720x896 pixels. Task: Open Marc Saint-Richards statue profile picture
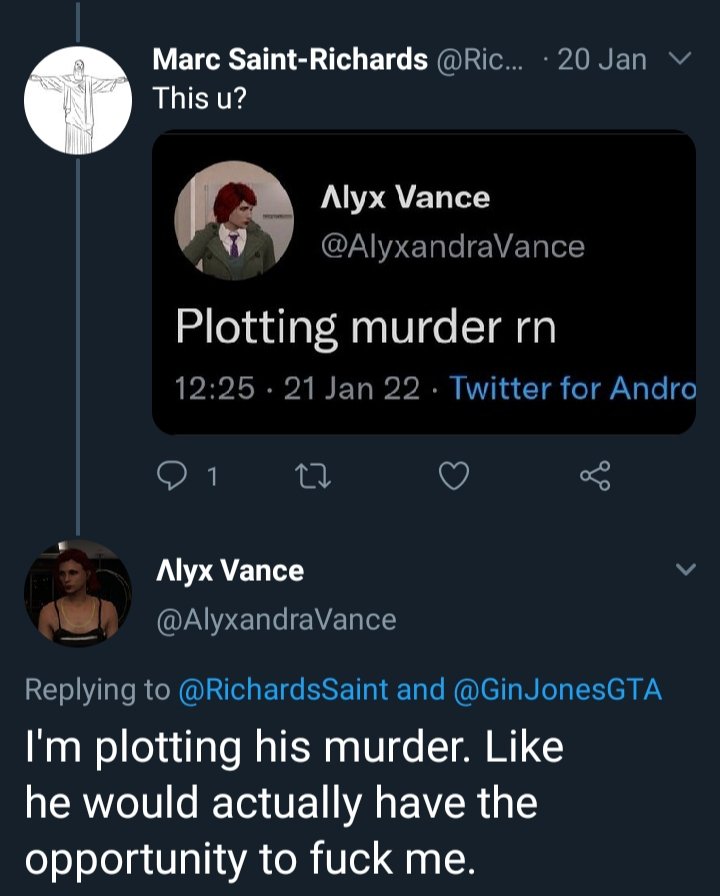[77, 100]
